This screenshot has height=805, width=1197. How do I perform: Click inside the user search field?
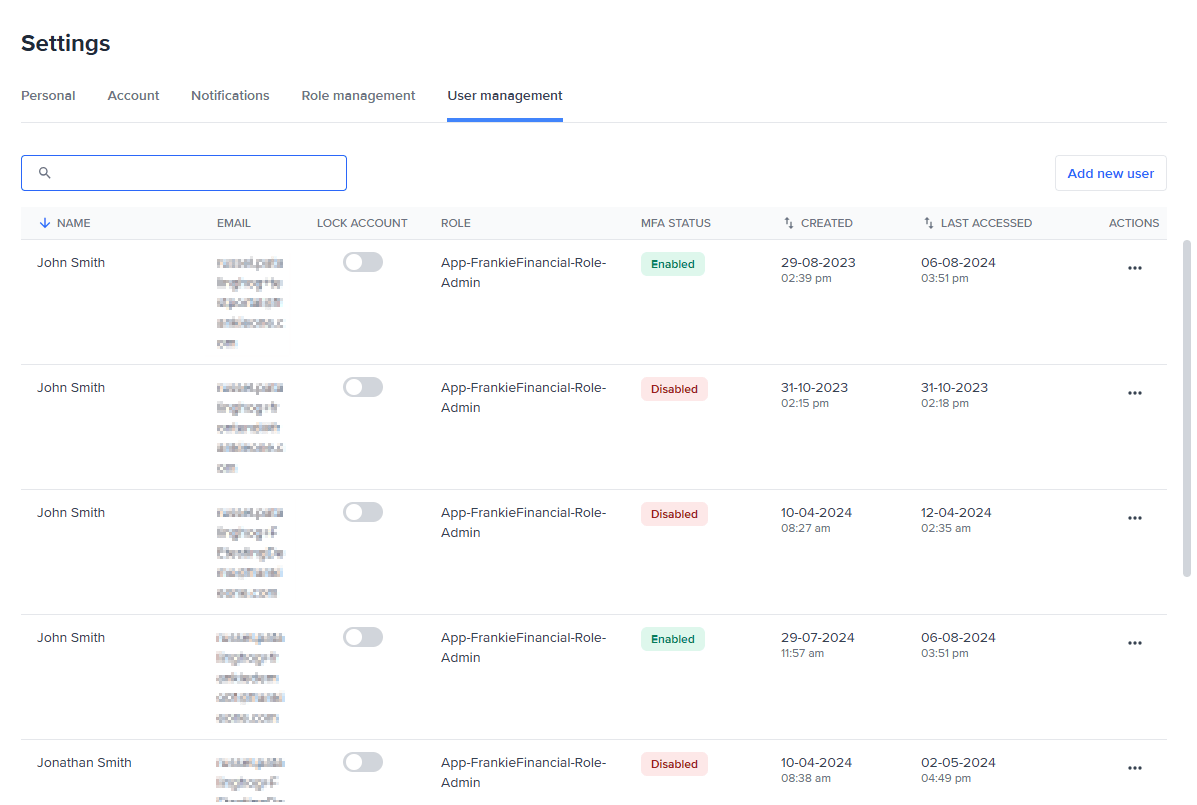point(184,172)
